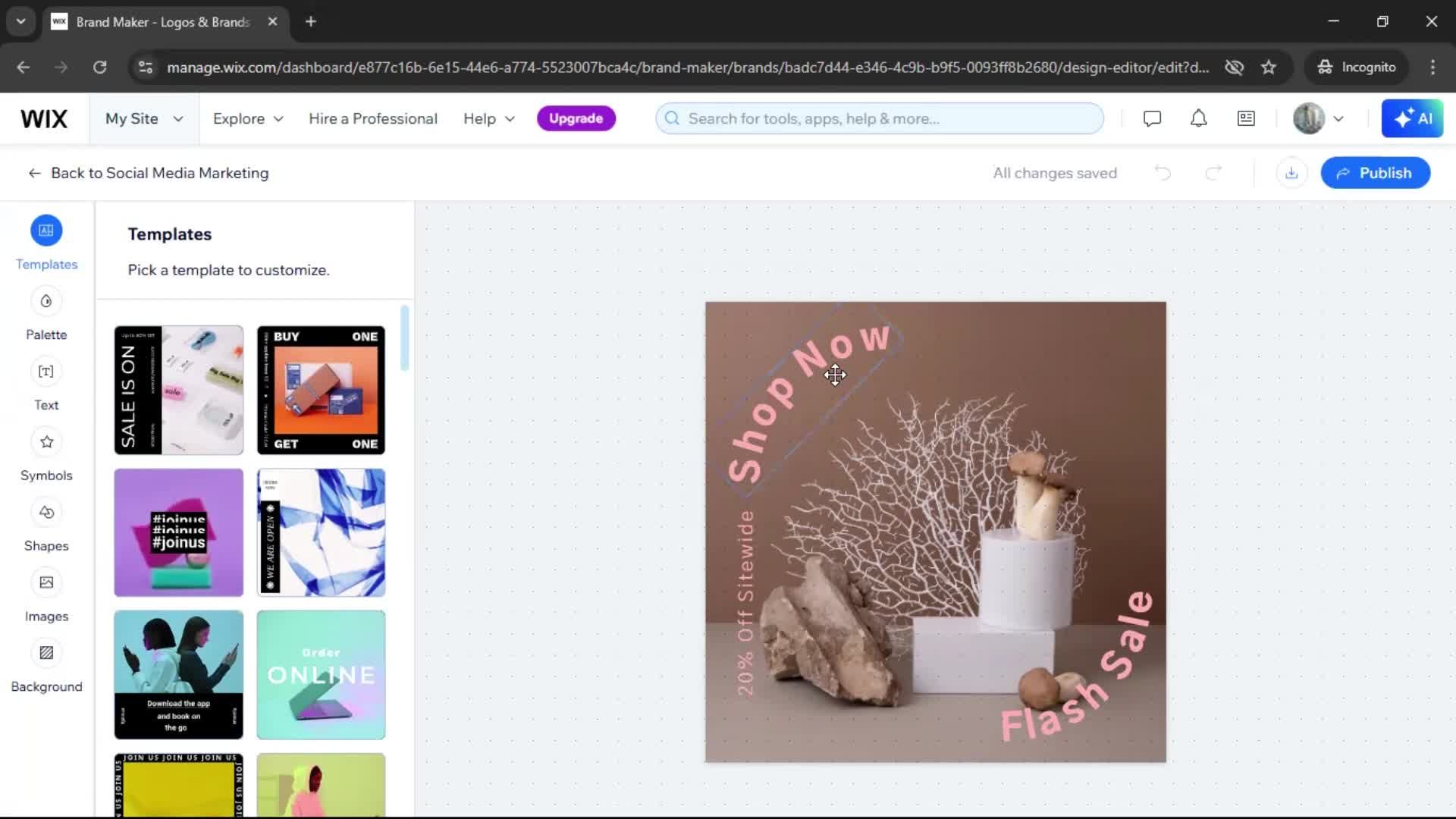Viewport: 1456px width, 819px height.
Task: Click the Incognito profile button
Action: (1357, 67)
